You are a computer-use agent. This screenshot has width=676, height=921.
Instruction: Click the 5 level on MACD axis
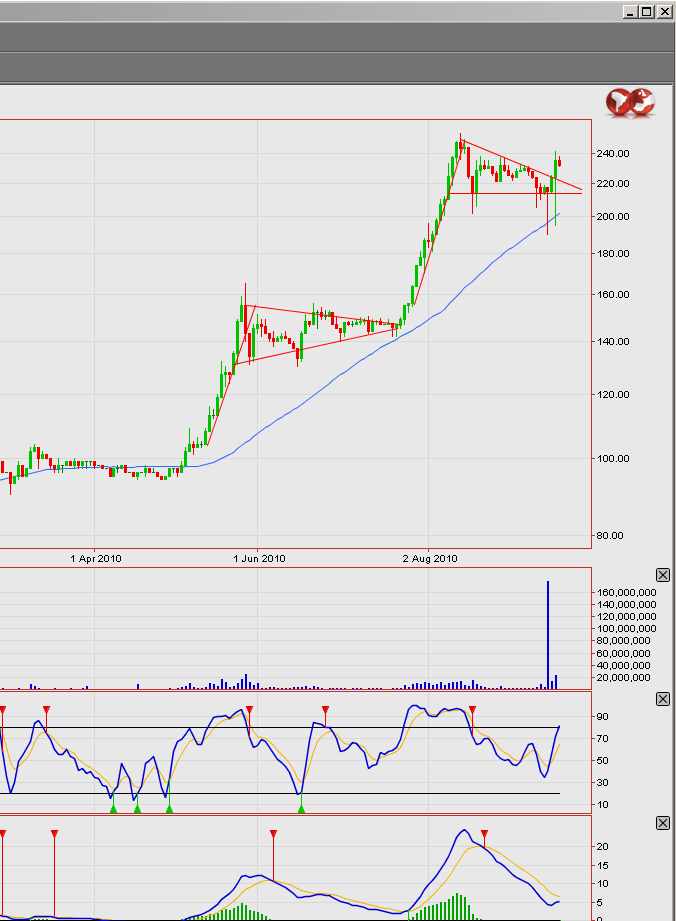[600, 903]
